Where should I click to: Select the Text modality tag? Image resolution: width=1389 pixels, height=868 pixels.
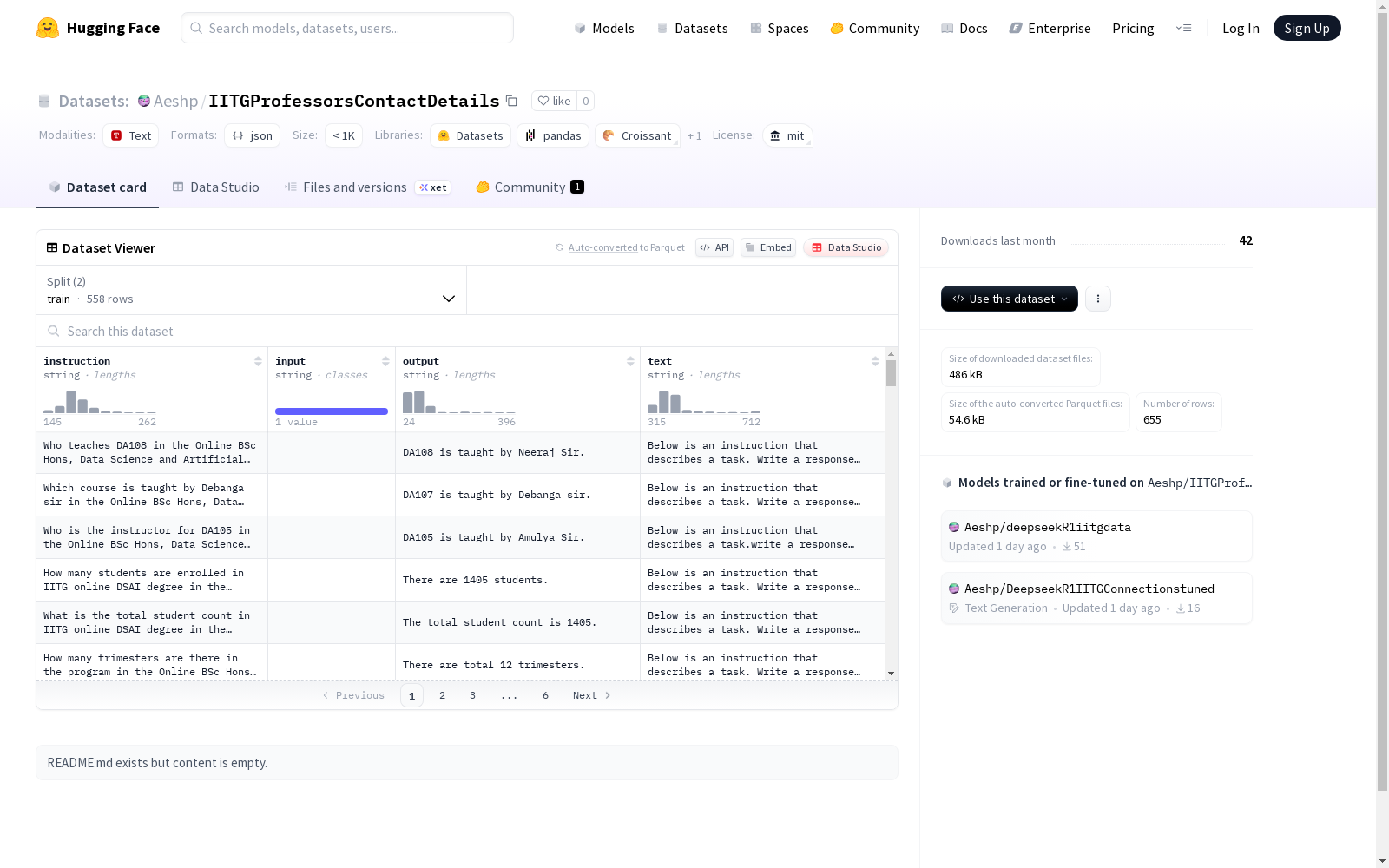click(130, 135)
